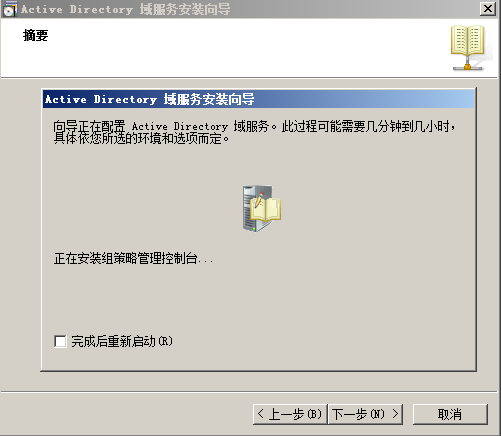
Task: Click the network stand under the book icon
Action: [x=468, y=64]
